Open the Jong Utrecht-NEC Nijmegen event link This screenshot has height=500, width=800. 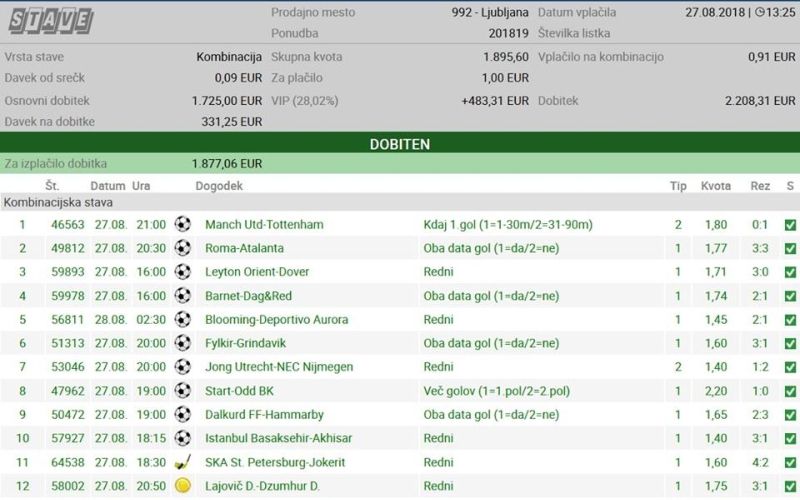[x=279, y=367]
